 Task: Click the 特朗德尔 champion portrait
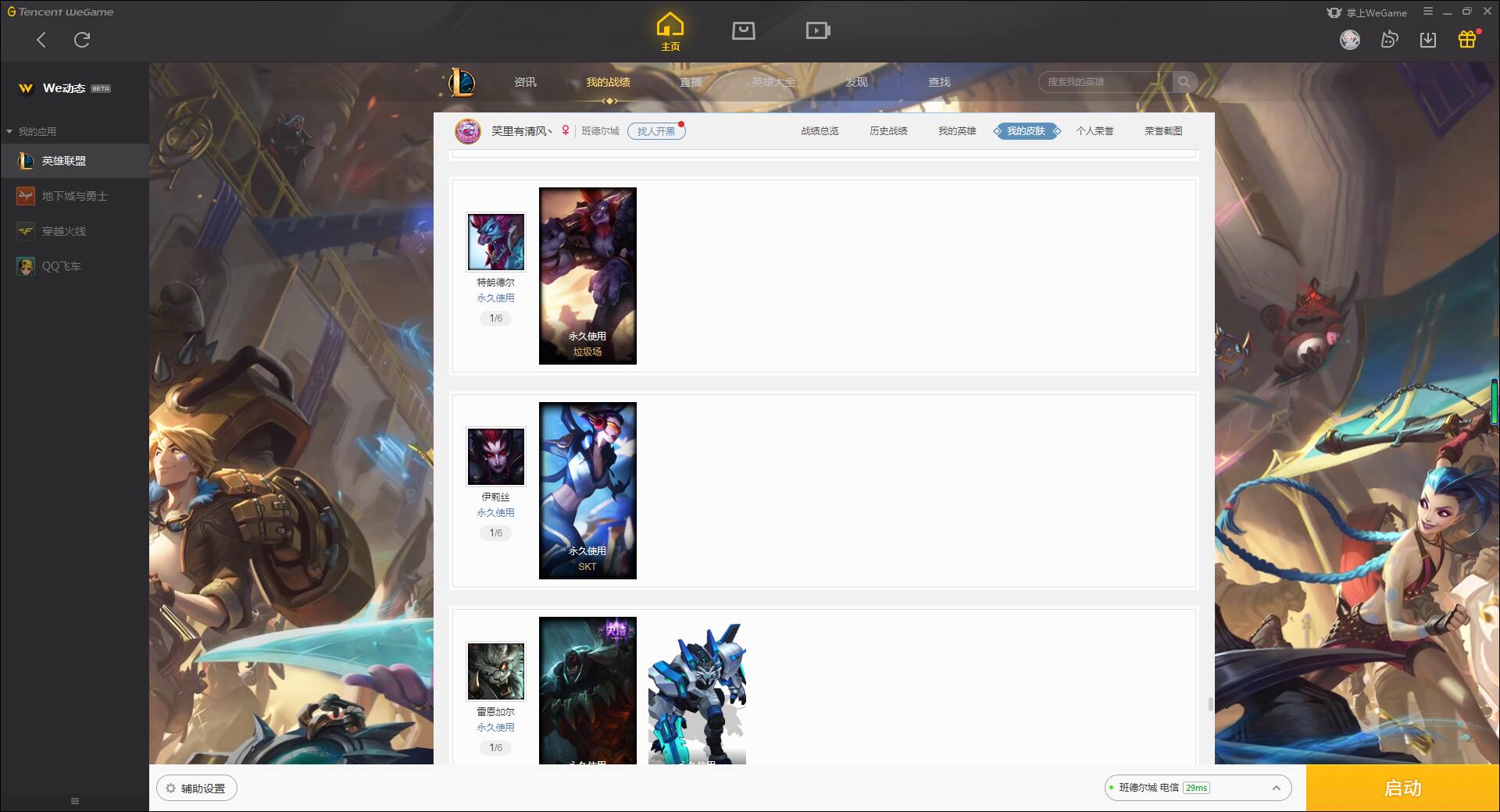[x=496, y=242]
